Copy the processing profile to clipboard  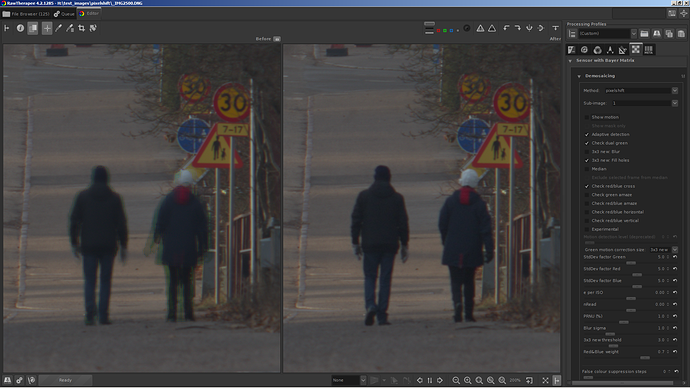pos(669,34)
